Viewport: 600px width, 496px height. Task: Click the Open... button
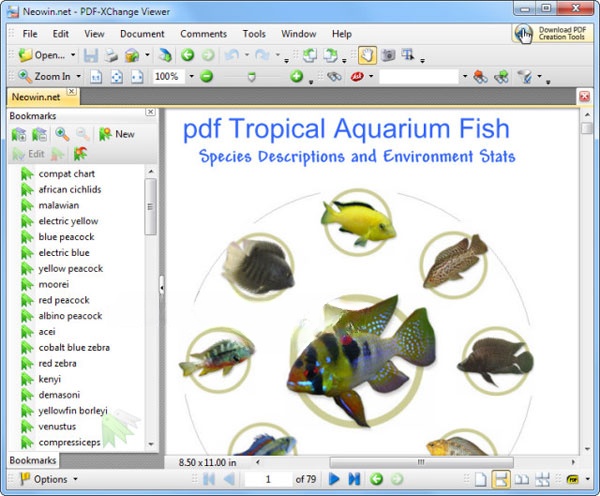[x=43, y=55]
